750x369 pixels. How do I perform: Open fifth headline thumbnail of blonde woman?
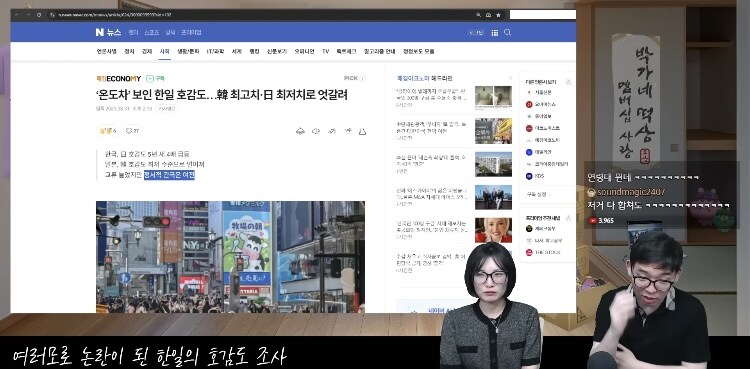[x=493, y=230]
